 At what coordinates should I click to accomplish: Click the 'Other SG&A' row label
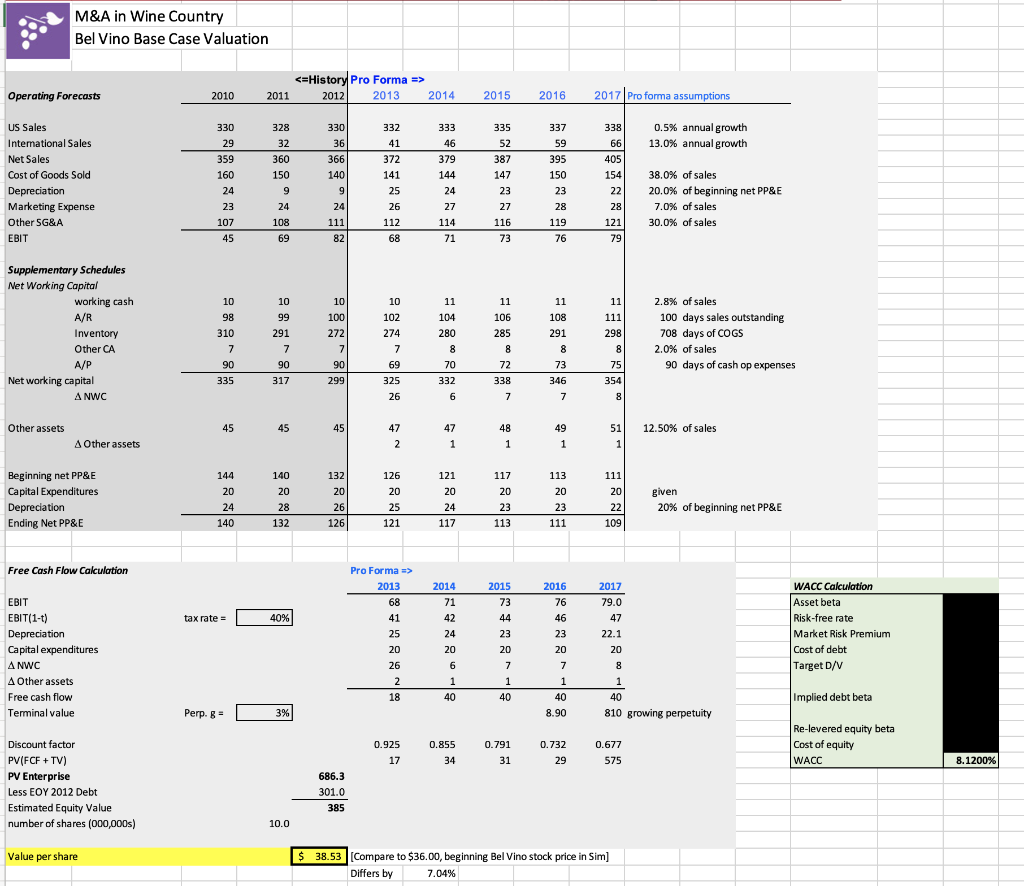tap(35, 223)
